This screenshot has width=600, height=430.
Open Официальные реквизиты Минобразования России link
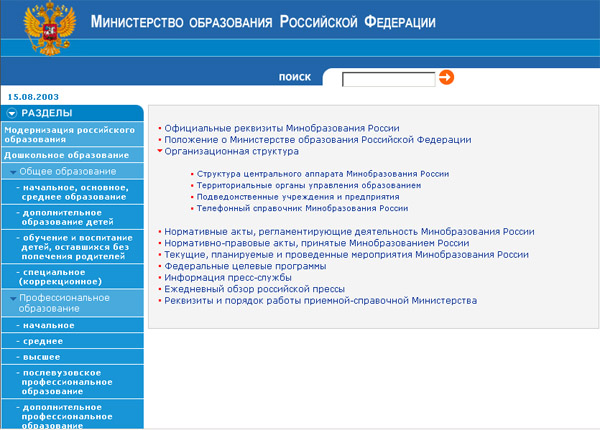click(x=281, y=128)
